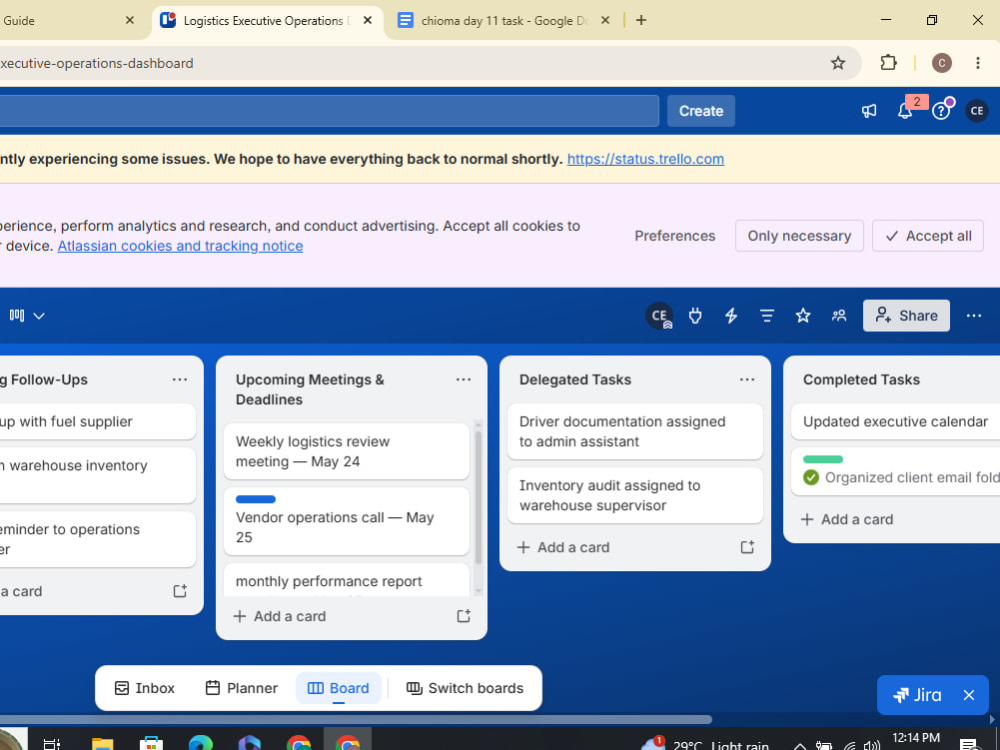Add a card to Completed Tasks list
Viewport: 1000px width, 750px height.
(x=848, y=519)
